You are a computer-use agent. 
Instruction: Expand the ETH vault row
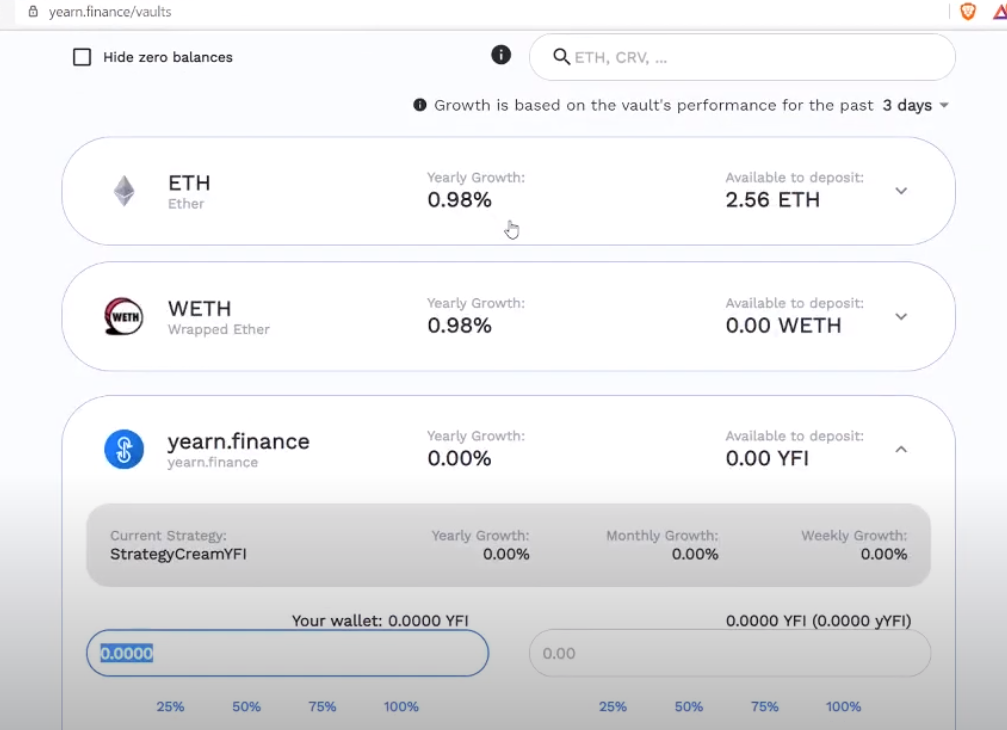pyautogui.click(x=901, y=191)
